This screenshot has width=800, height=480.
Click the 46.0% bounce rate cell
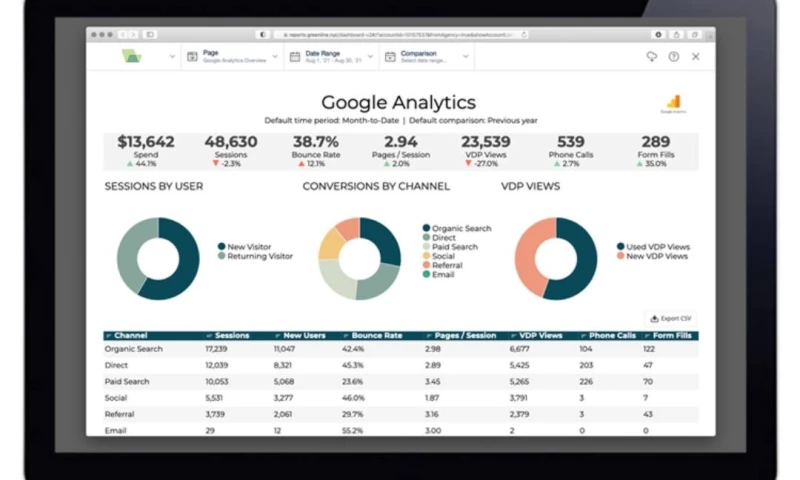(353, 398)
